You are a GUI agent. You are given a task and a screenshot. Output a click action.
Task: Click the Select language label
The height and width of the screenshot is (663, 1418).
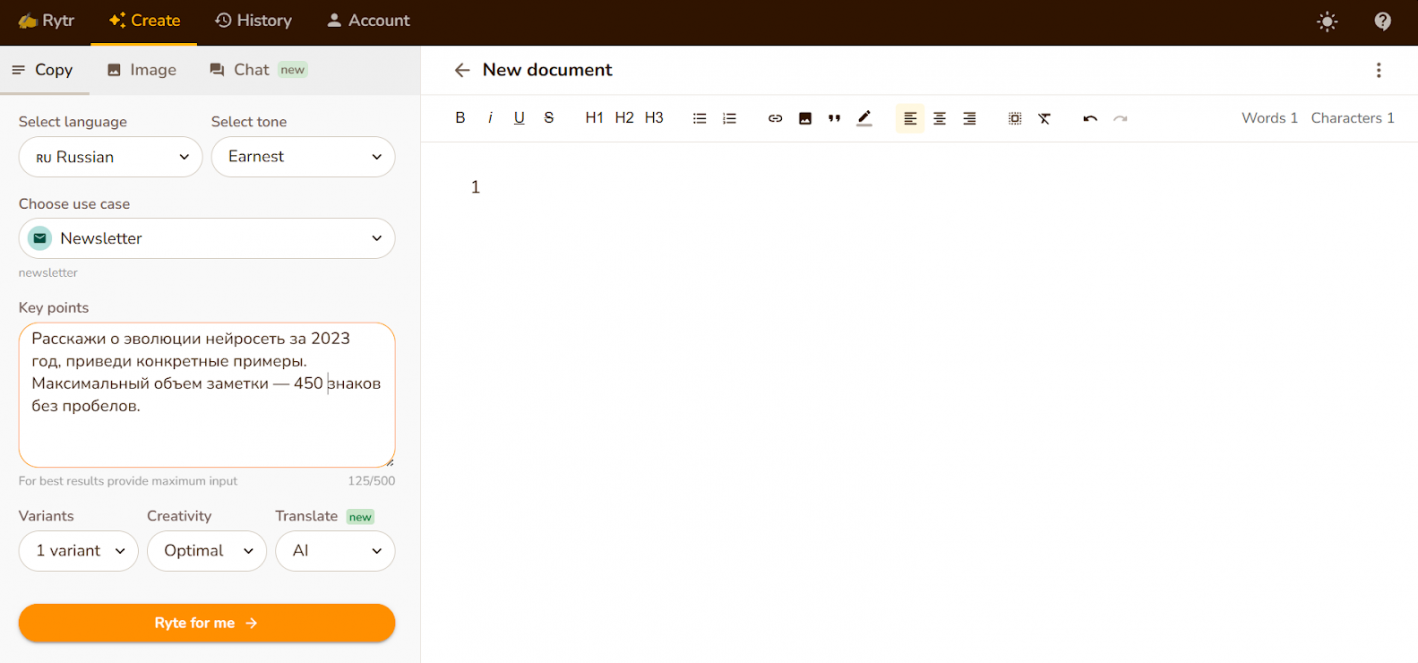pos(73,122)
